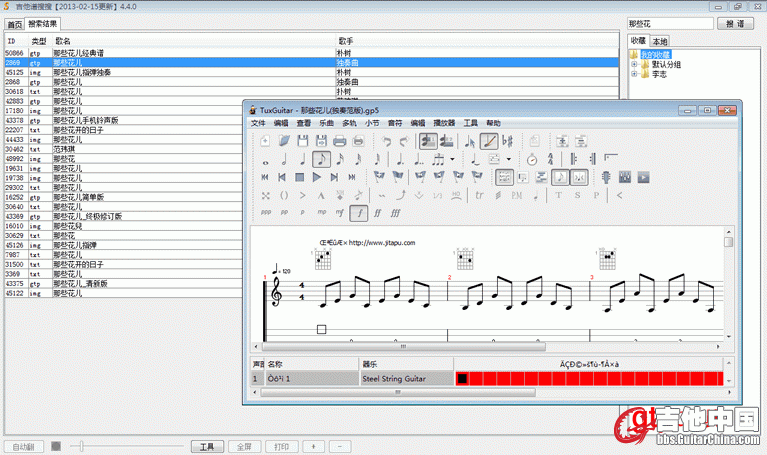Open the 小节 menu in TuxGuitar
The image size is (767, 455).
point(372,123)
